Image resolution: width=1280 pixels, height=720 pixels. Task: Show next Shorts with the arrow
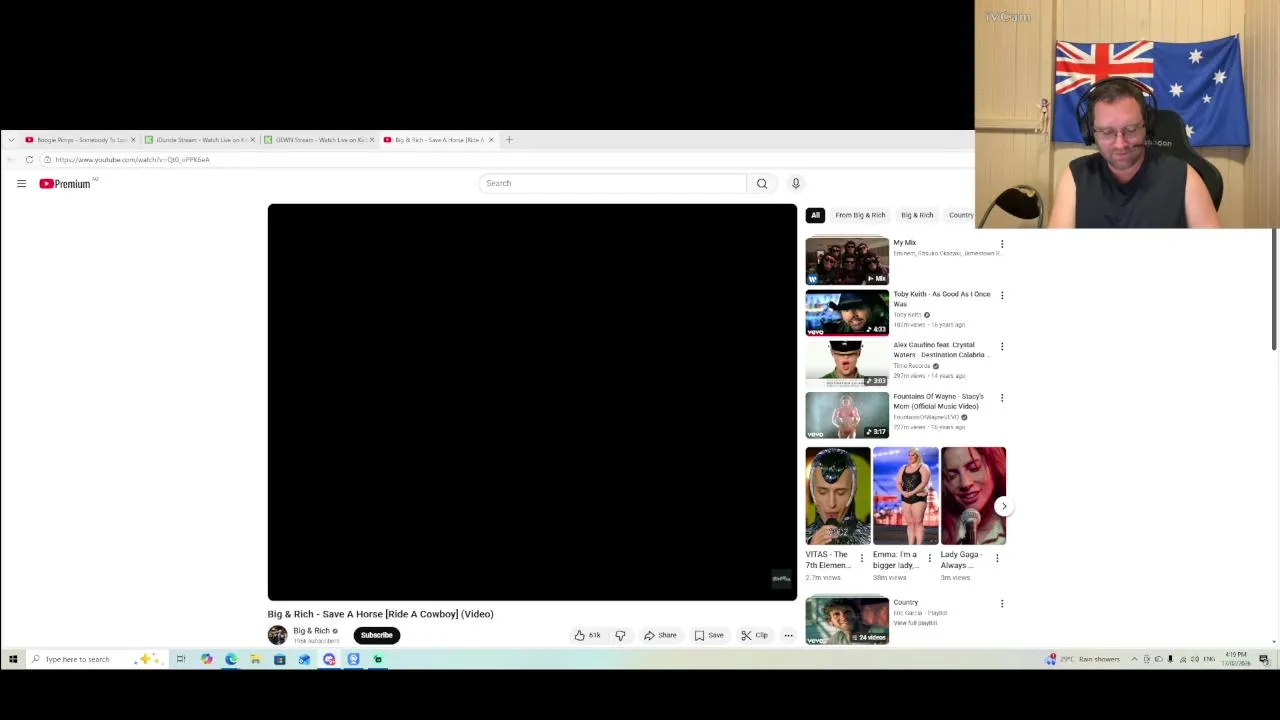pos(1004,506)
